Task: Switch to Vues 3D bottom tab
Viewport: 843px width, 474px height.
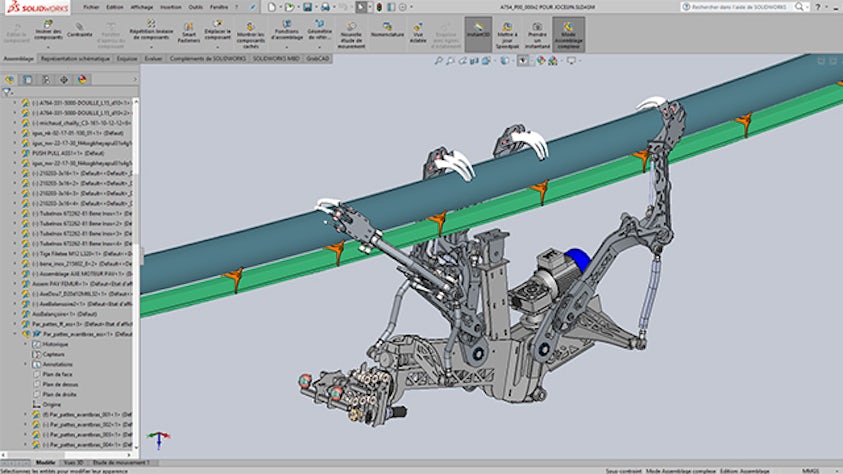Action: click(x=74, y=462)
